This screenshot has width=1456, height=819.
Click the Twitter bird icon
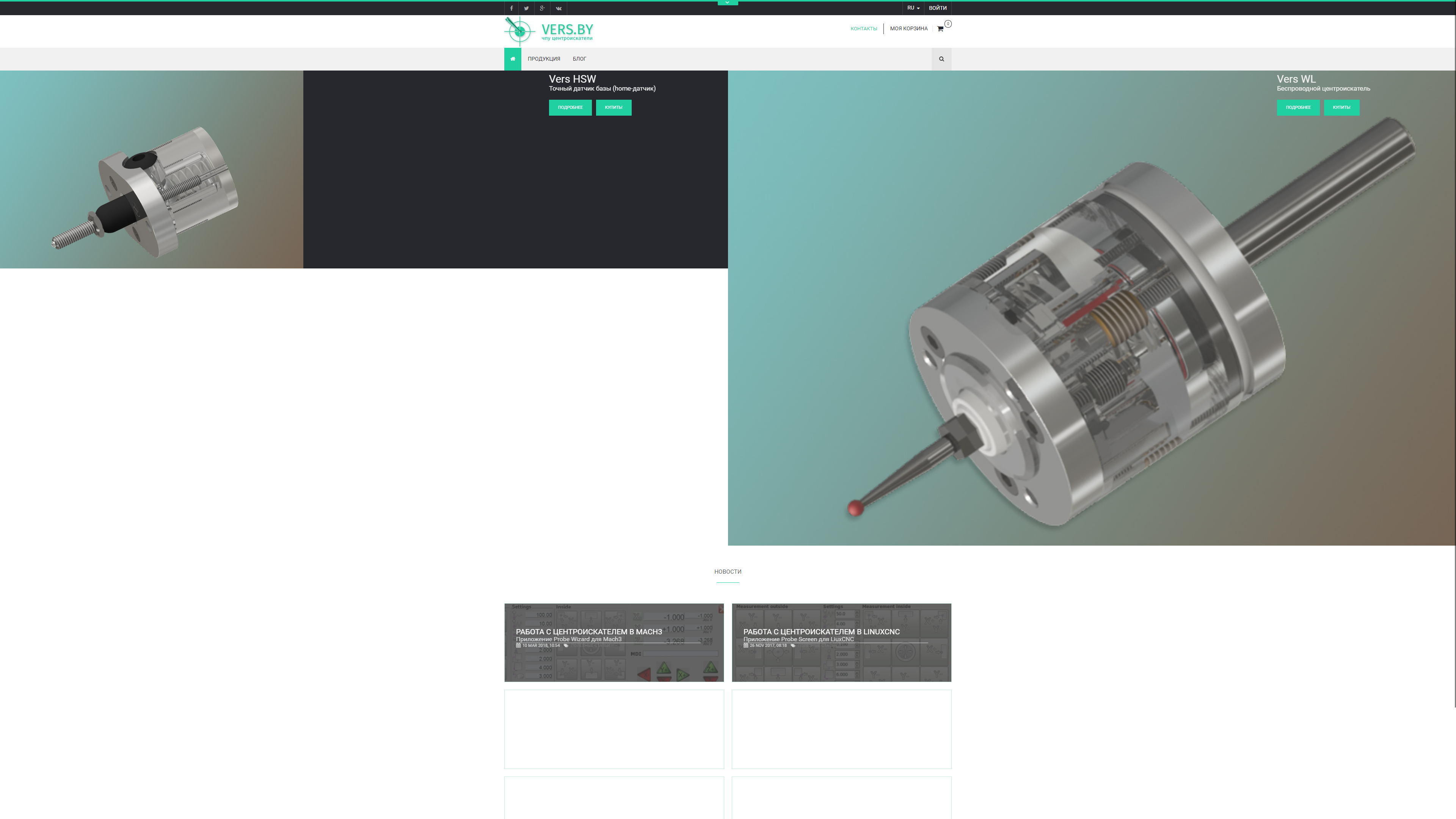[526, 8]
